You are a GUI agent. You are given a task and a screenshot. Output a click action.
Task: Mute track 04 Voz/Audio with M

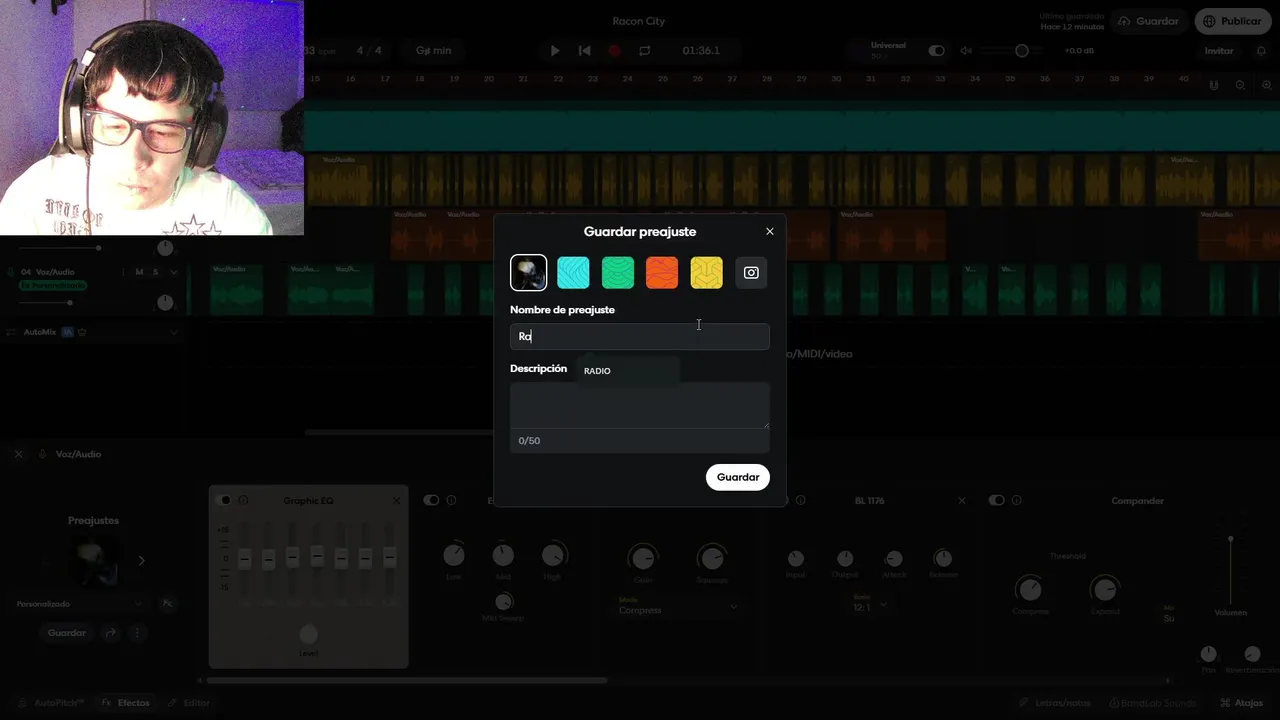140,272
